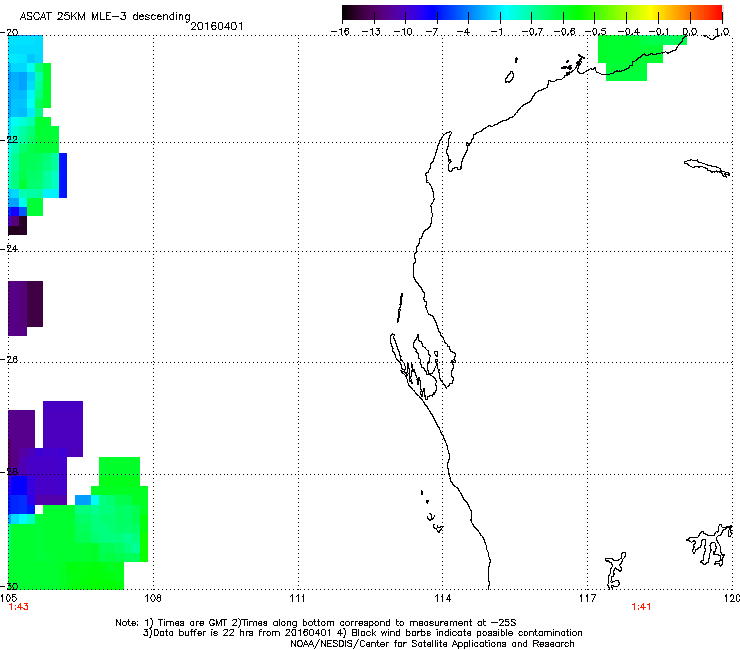Image resolution: width=740 pixels, height=650 pixels.
Task: Click the ASCAT 25KM MLE-3 descending title
Action: [105, 16]
